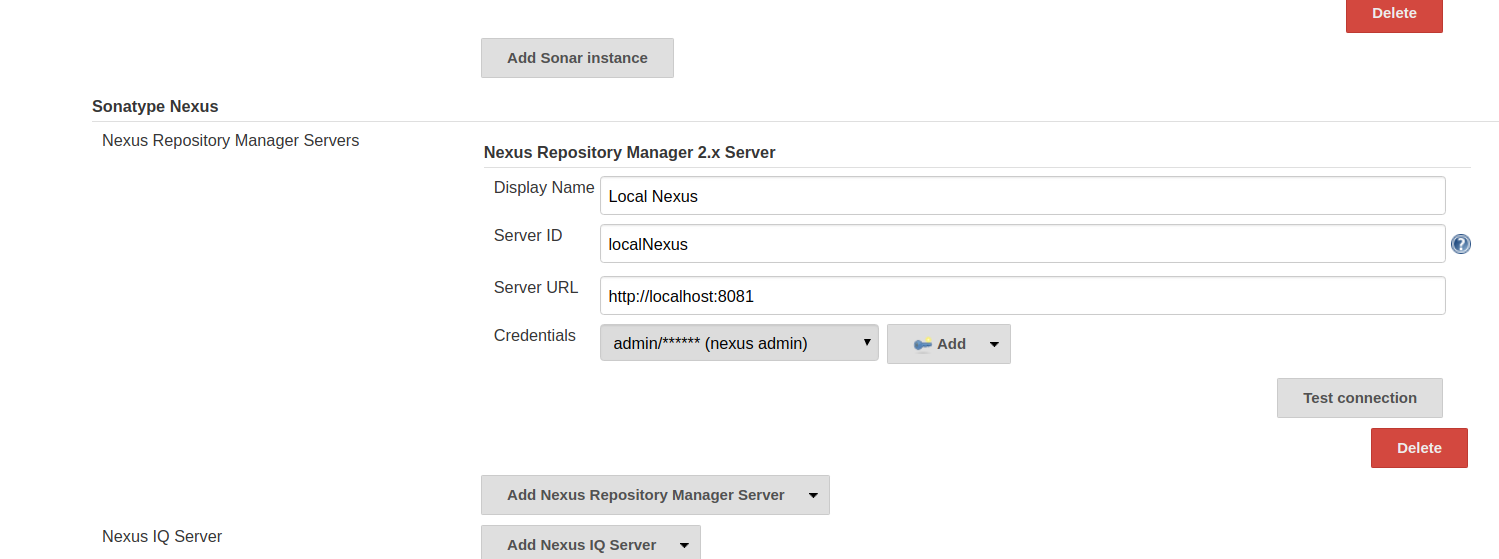Click the Add Nexus IQ Server text
The image size is (1499, 559).
point(581,545)
